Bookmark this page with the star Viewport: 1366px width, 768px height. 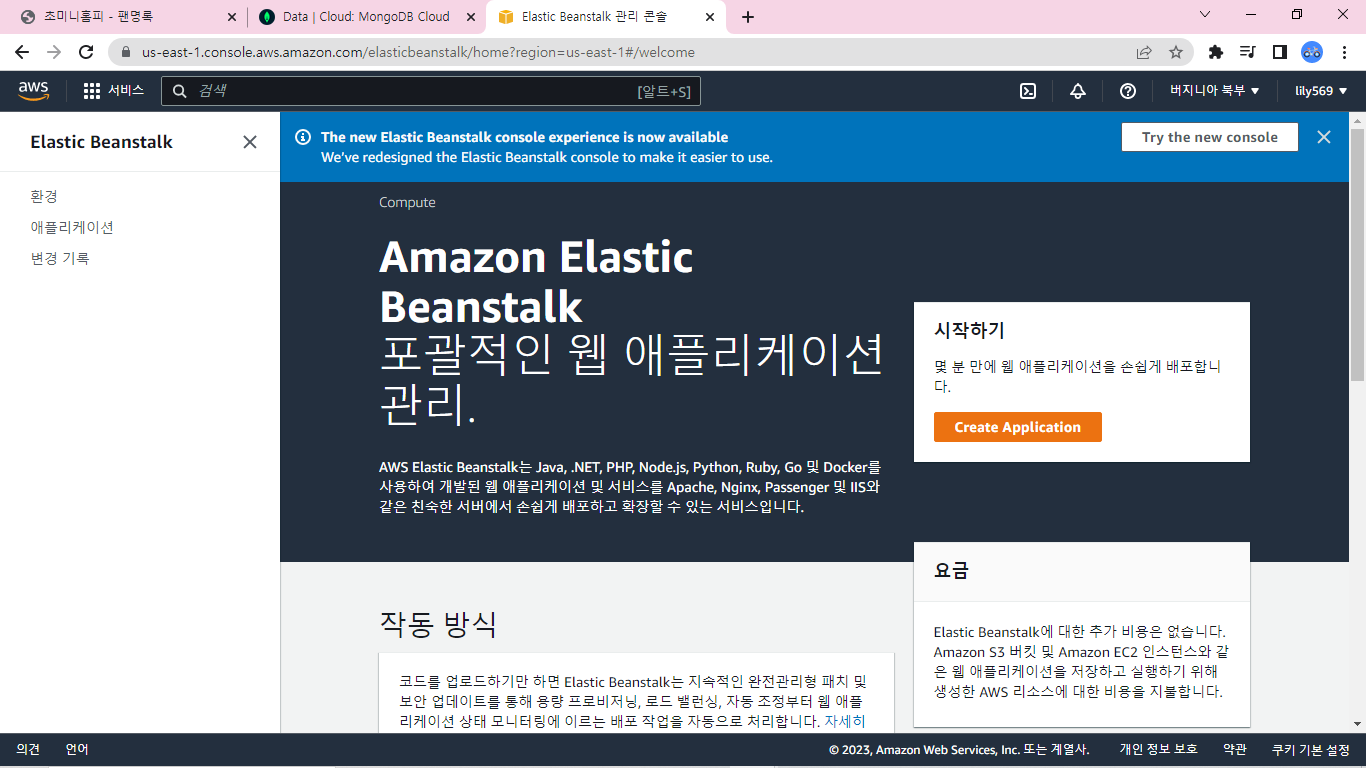point(1176,52)
